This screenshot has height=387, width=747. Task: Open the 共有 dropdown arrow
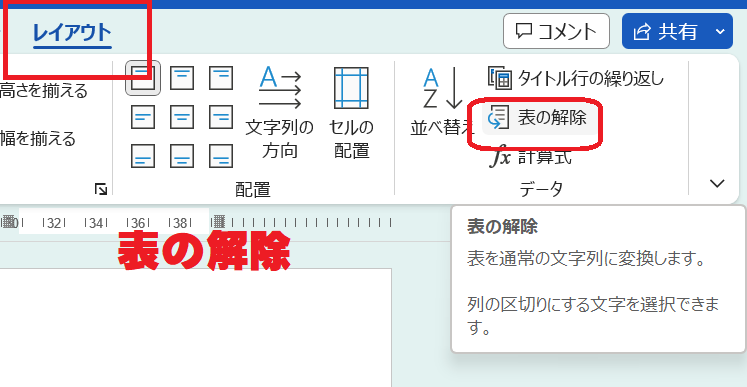pyautogui.click(x=720, y=31)
